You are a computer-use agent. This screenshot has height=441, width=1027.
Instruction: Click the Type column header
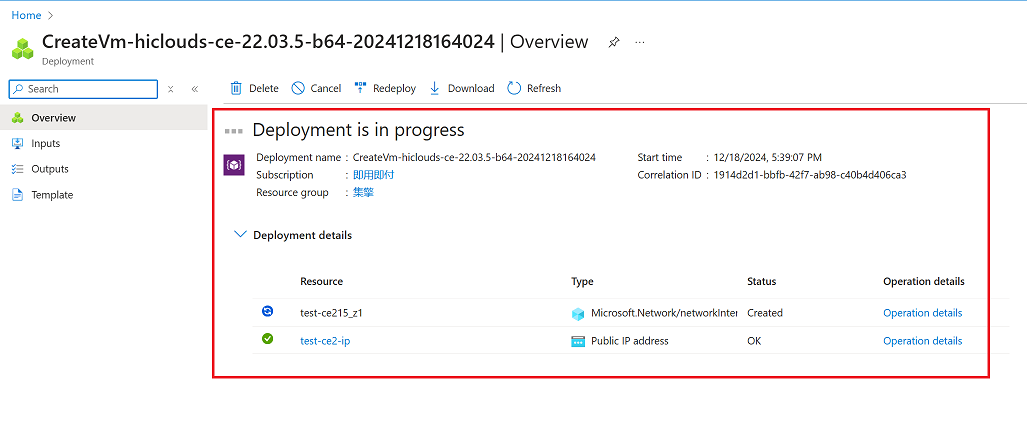582,281
